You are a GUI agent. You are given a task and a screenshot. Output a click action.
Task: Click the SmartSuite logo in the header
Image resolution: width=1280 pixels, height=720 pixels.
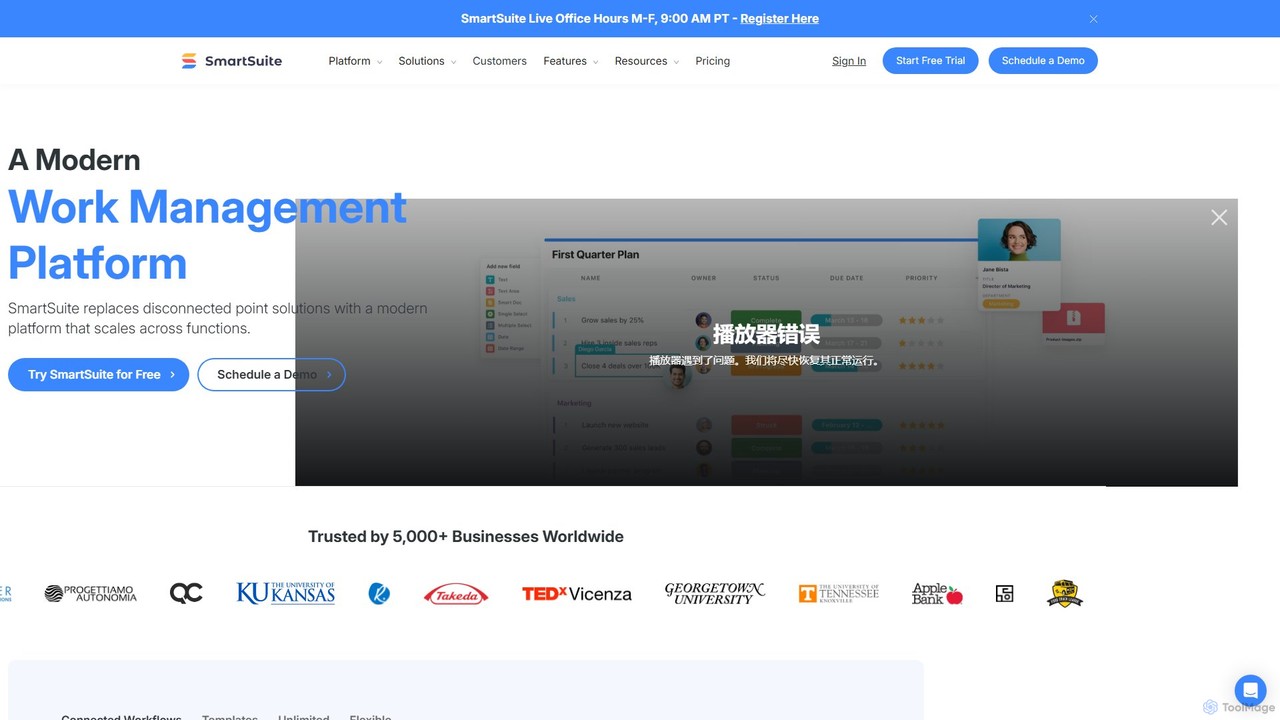231,61
